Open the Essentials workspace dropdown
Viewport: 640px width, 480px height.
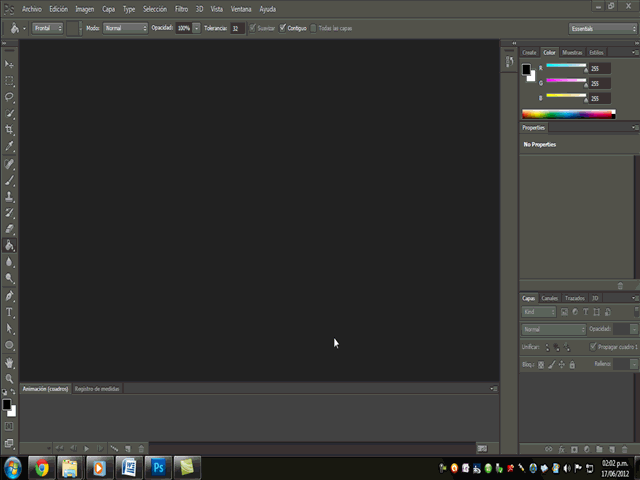point(602,29)
